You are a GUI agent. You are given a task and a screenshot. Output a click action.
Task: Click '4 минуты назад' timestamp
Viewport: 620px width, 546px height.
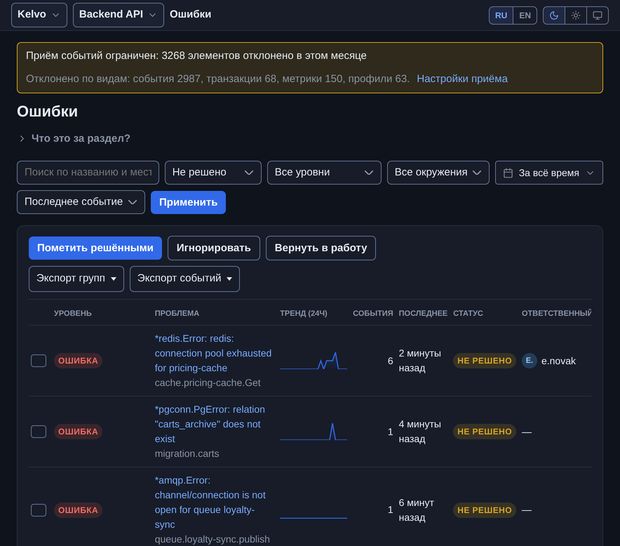point(420,431)
